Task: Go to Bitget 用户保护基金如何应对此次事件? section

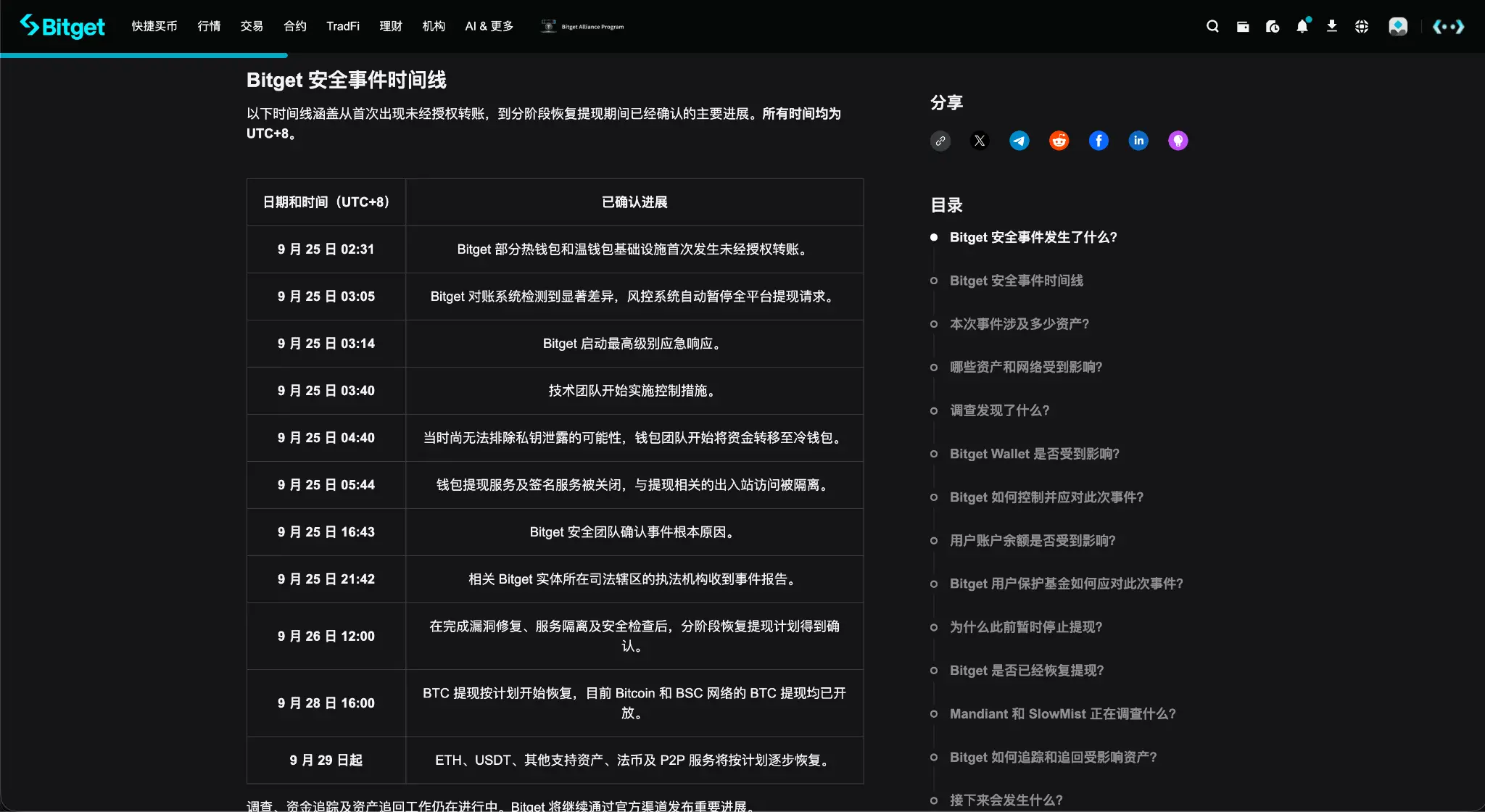Action: [1067, 584]
